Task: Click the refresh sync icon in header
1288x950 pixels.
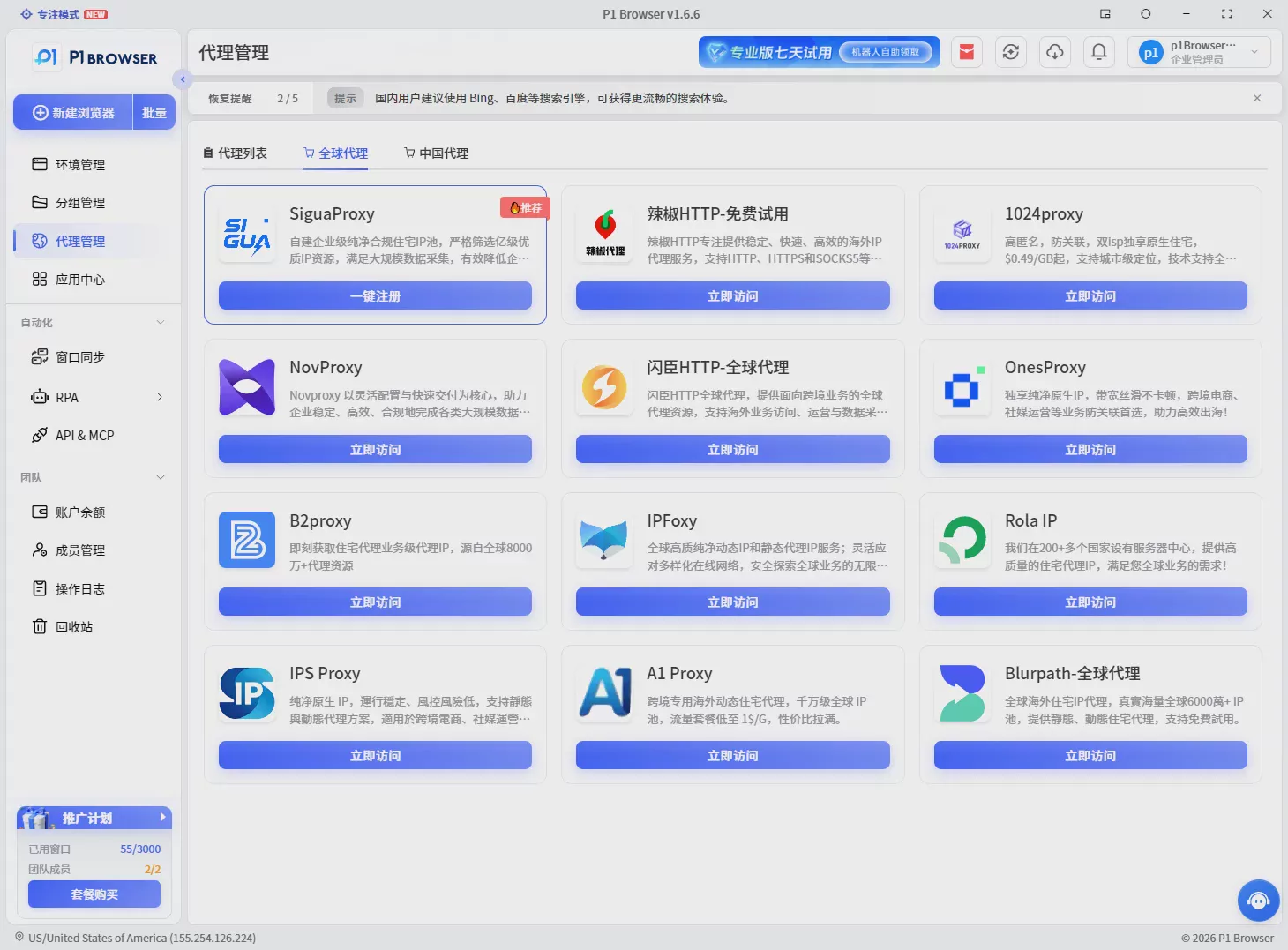Action: 1011,52
